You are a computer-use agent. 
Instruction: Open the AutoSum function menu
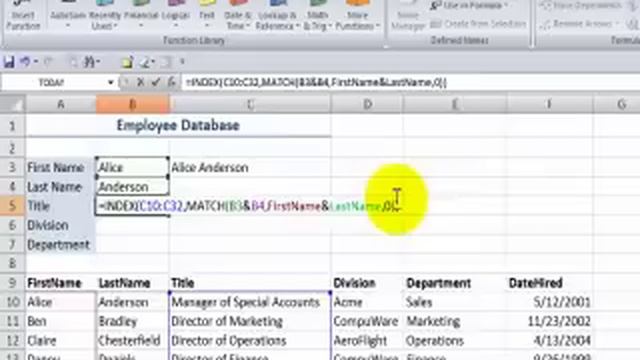pos(68,16)
